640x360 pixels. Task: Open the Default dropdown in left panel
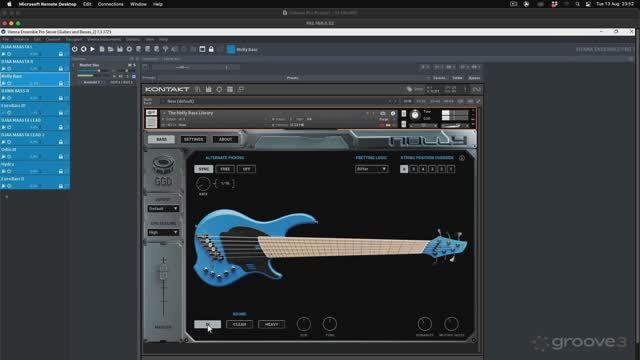[163, 209]
